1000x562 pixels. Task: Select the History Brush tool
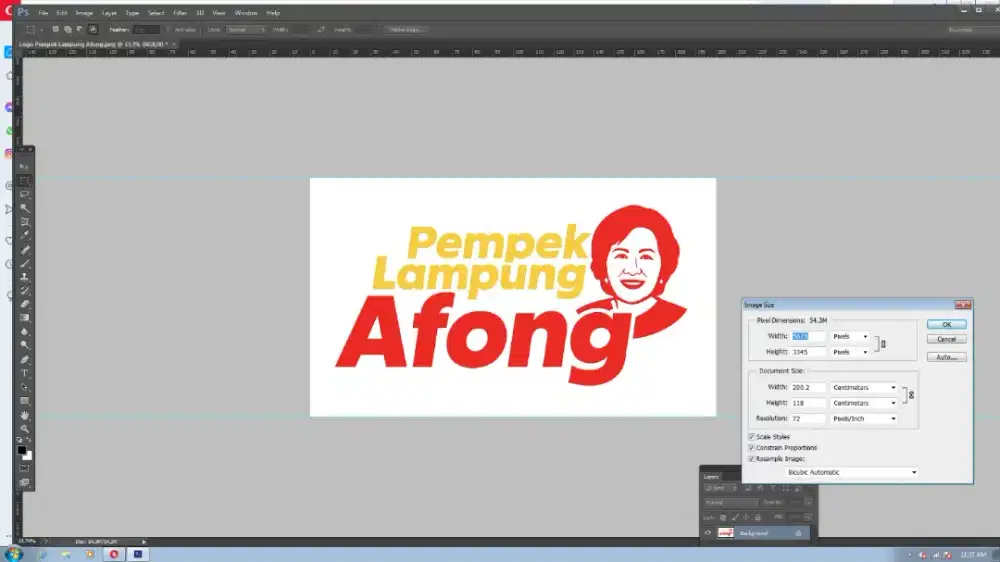(x=24, y=291)
